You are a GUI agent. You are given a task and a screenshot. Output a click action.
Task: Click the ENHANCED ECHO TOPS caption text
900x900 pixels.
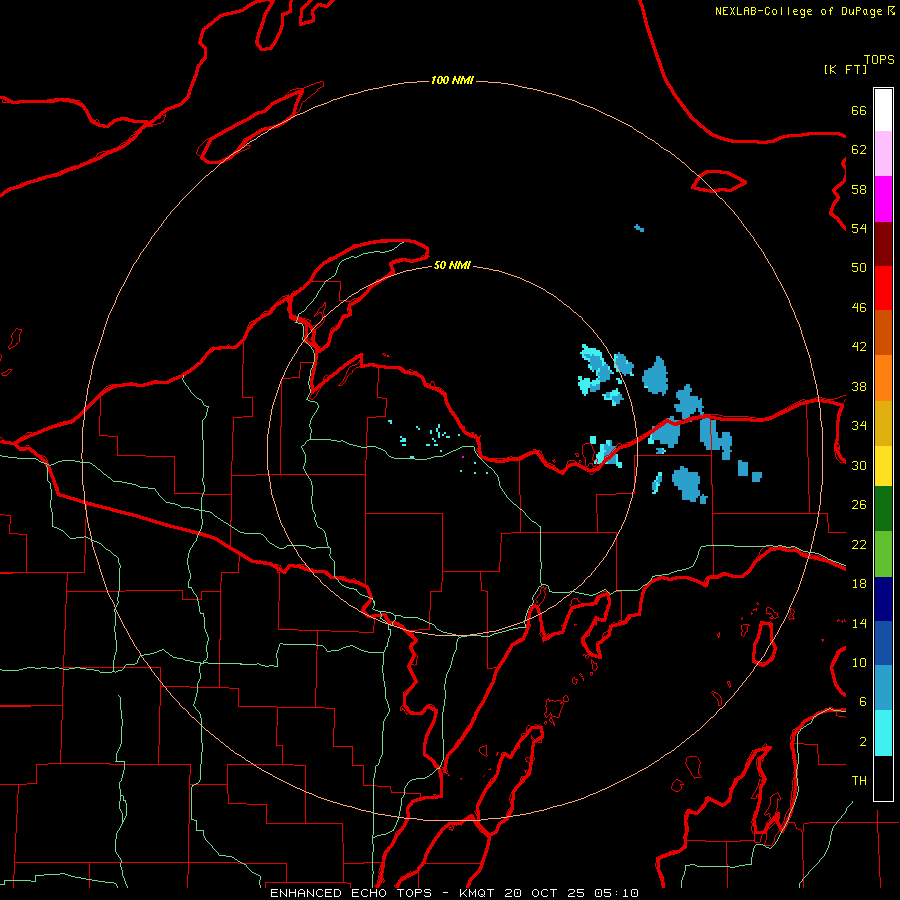[354, 893]
